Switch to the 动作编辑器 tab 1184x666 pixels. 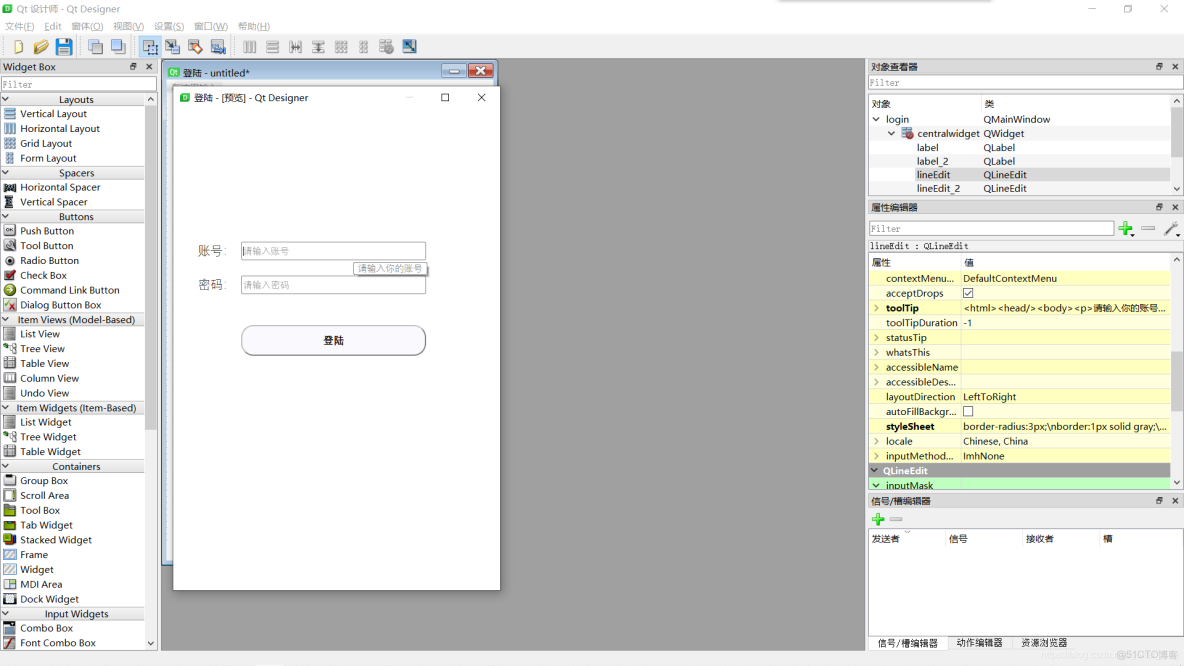(979, 643)
